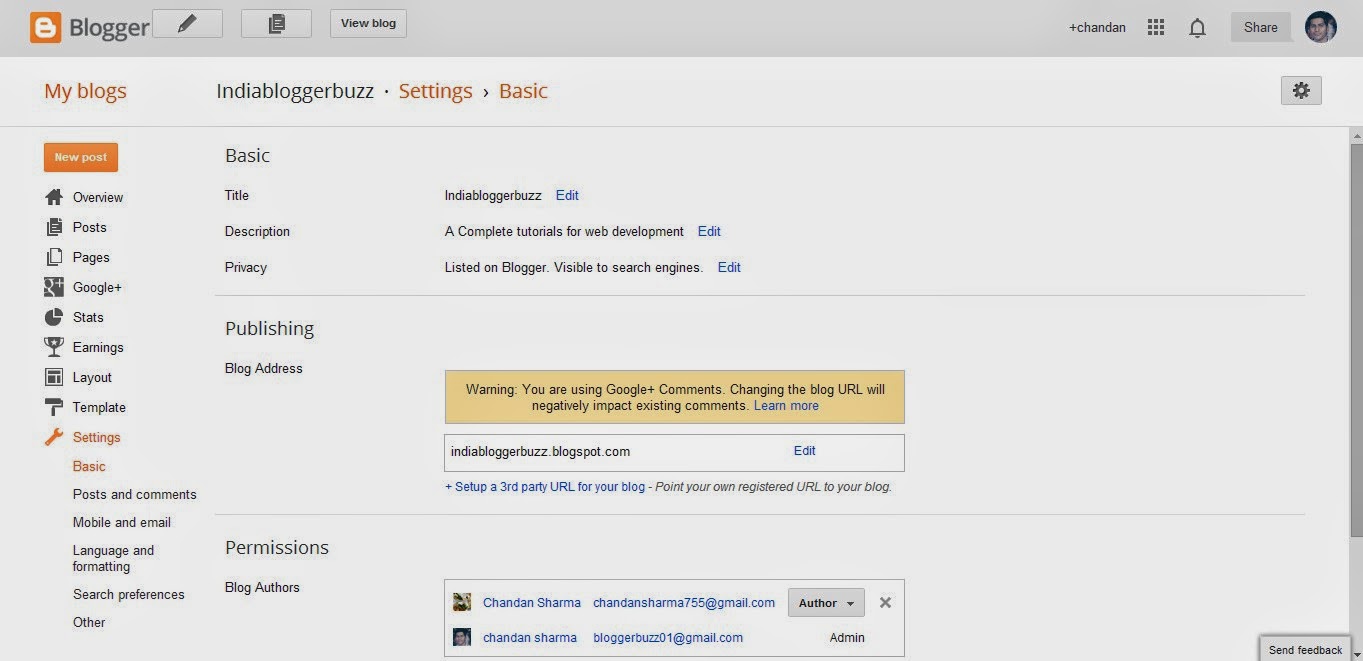Screen dimensions: 1363x661
Task: Edit the blog address URL
Action: 805,451
